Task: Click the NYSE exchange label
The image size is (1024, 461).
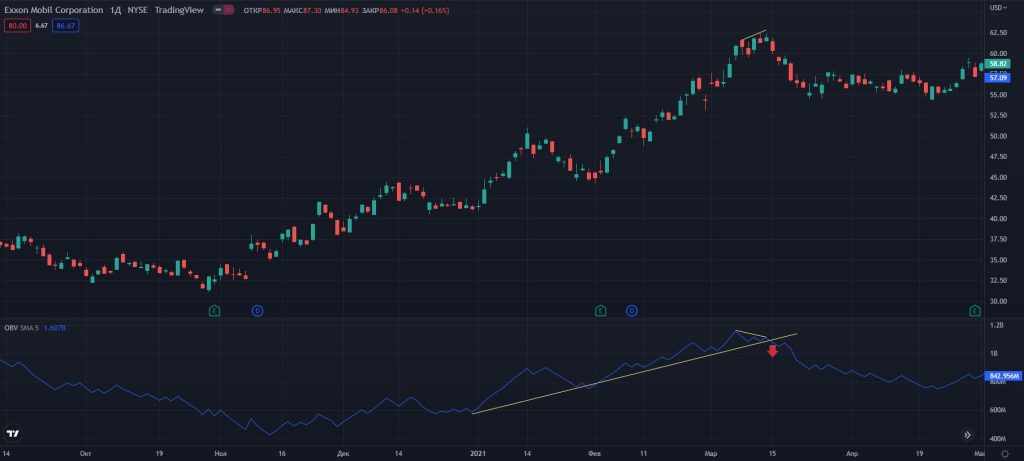Action: point(138,10)
